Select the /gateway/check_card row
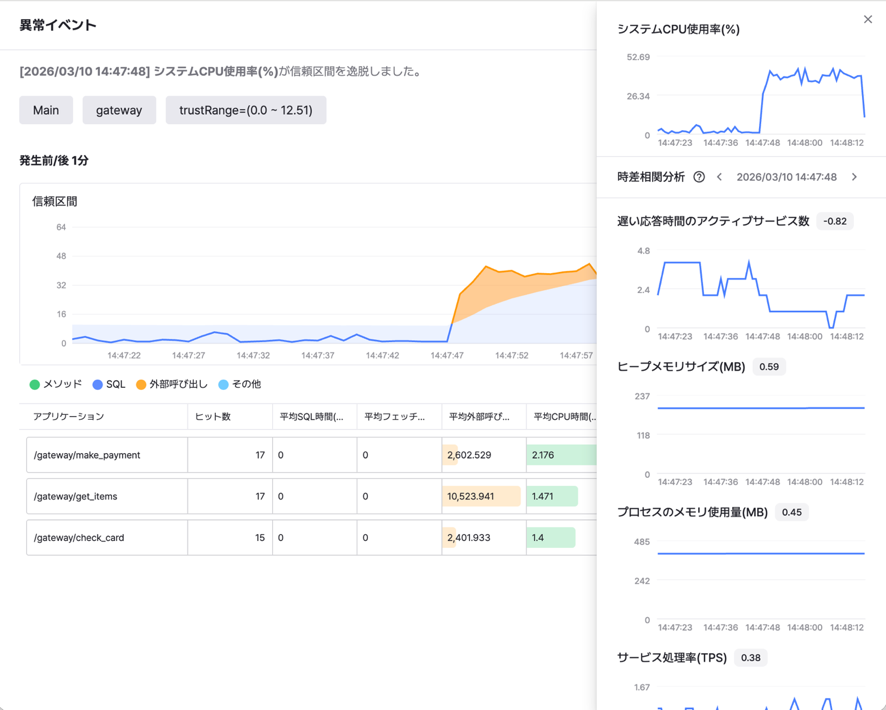Screen dimensions: 886x710 tap(79, 538)
